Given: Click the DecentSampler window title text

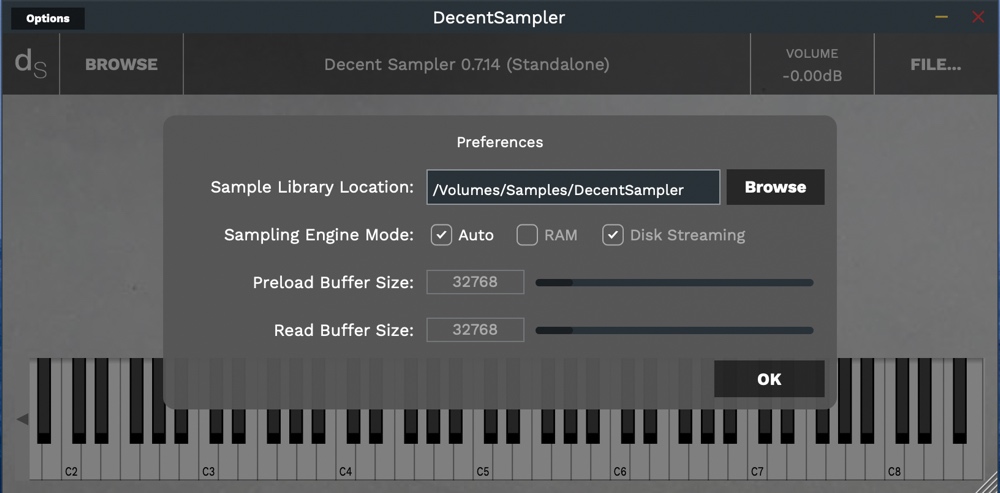Looking at the screenshot, I should pos(499,18).
